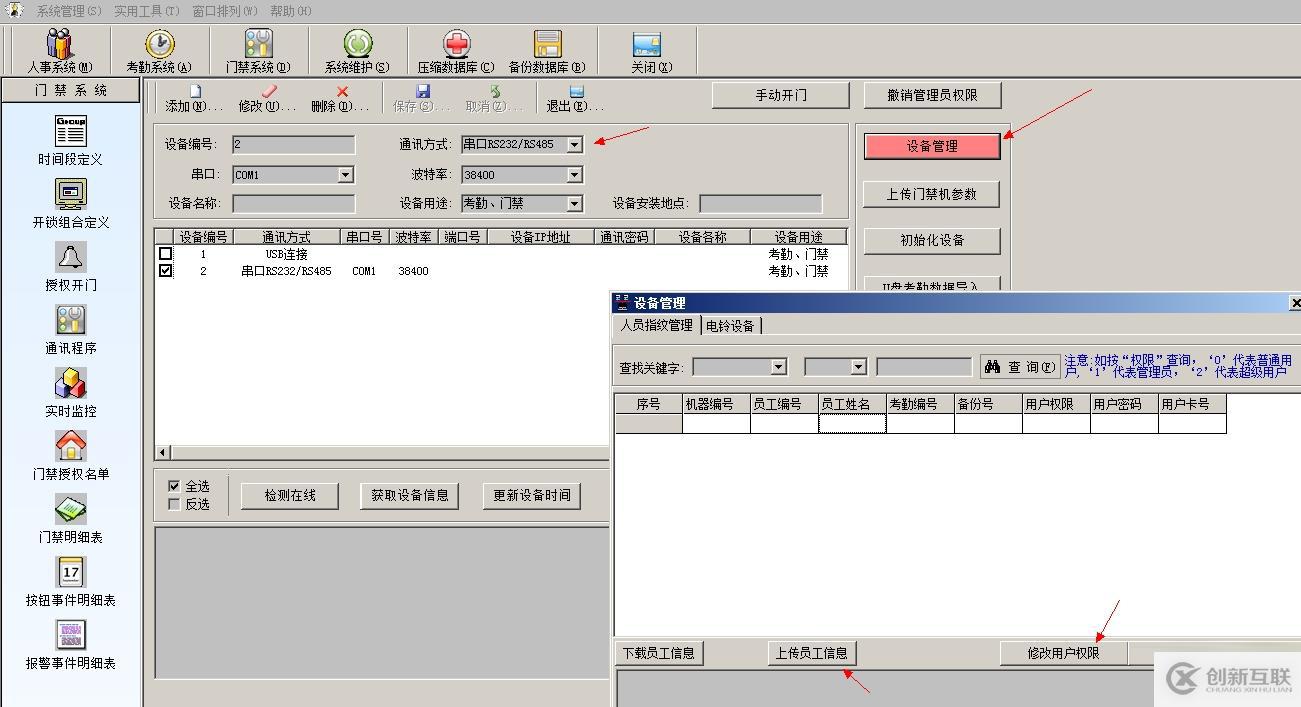The height and width of the screenshot is (707, 1301).
Task: Click the 考勤编号 column header
Action: pyautogui.click(x=920, y=404)
